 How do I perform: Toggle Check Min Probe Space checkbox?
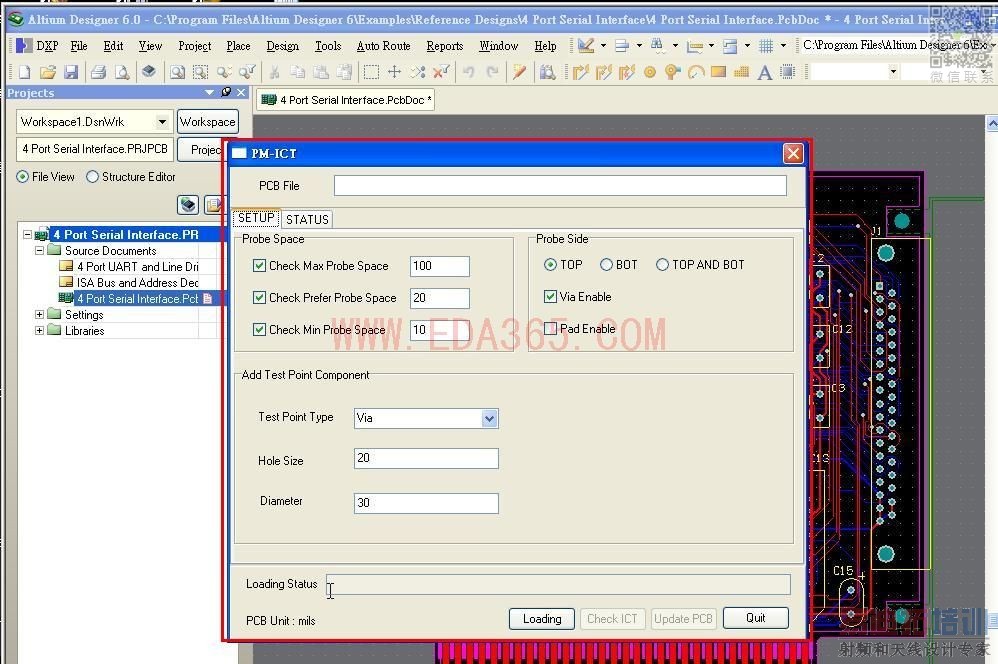[259, 329]
